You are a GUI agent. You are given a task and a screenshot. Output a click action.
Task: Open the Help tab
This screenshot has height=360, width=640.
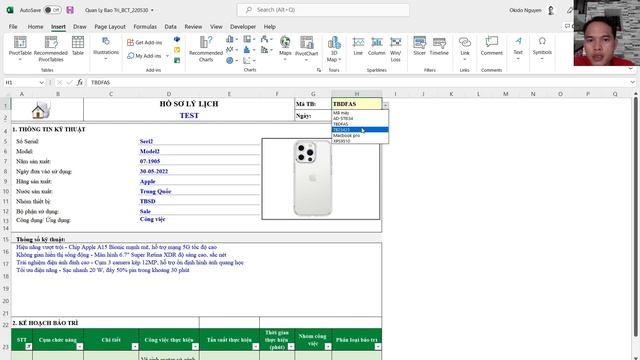pos(269,27)
